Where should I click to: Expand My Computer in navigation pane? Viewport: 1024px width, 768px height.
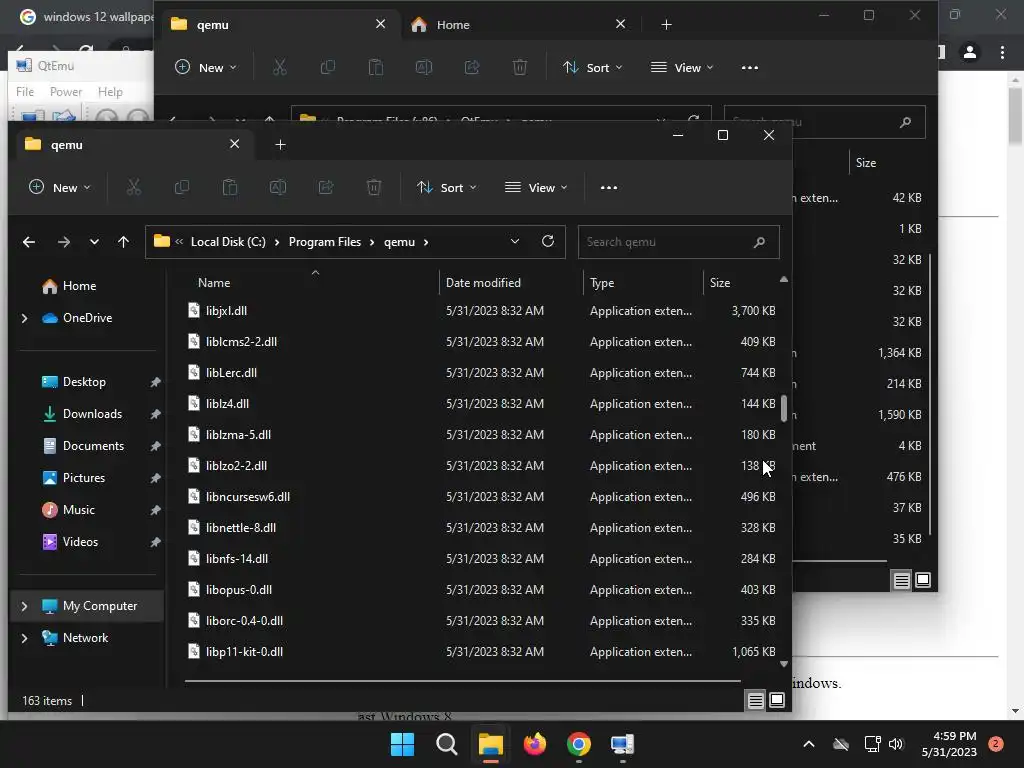24,606
